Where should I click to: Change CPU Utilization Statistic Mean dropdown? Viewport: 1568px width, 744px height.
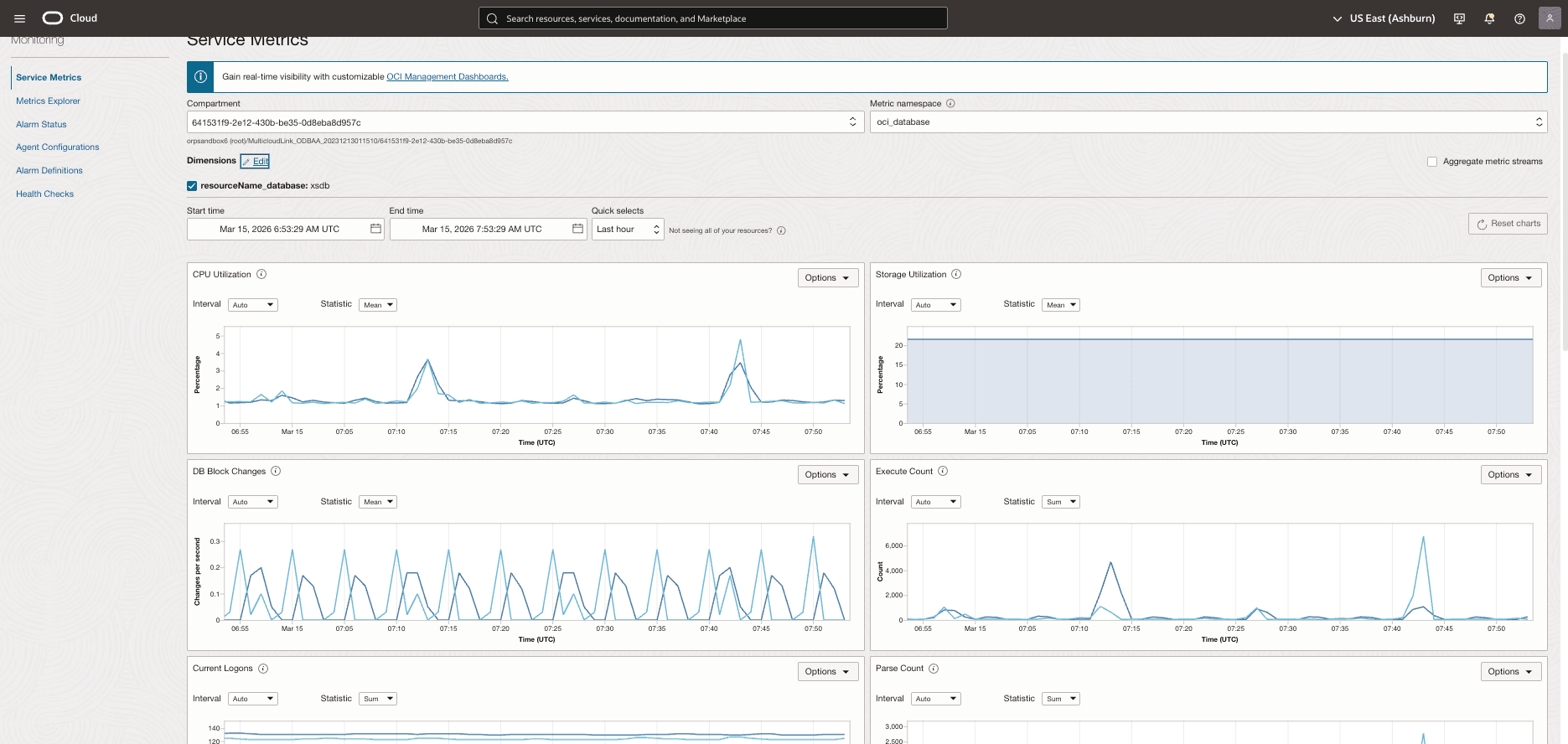point(378,305)
